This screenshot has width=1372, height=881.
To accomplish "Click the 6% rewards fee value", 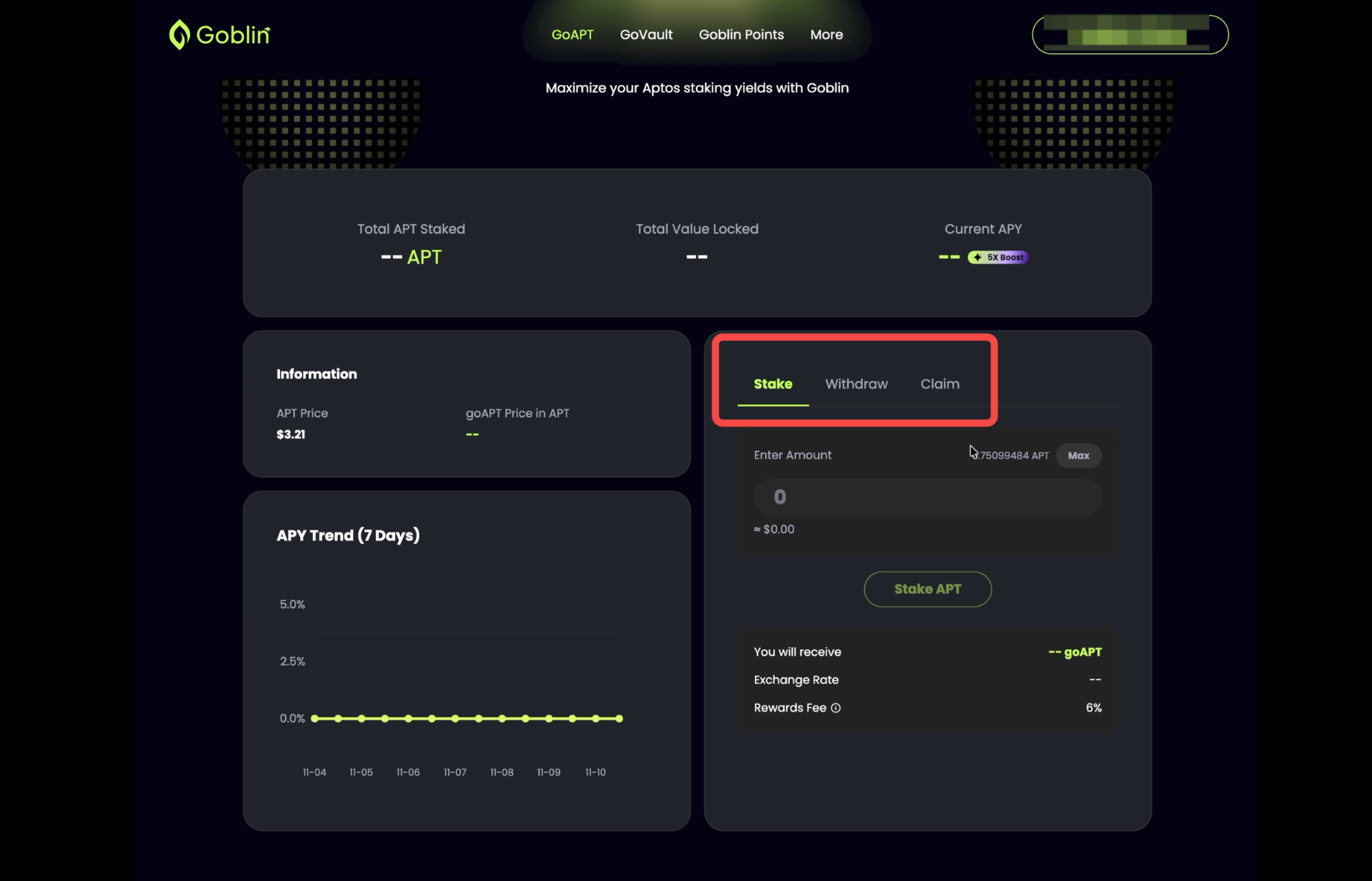I will click(x=1093, y=708).
